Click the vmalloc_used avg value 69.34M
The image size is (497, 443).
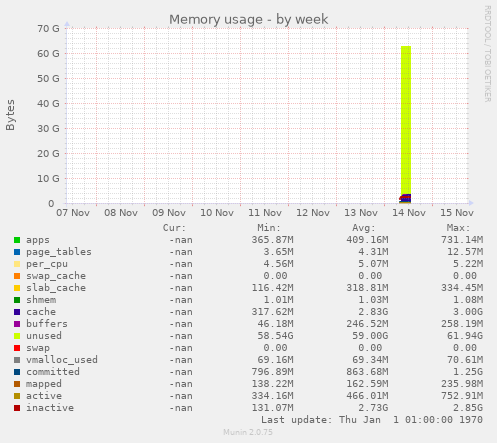pos(370,360)
